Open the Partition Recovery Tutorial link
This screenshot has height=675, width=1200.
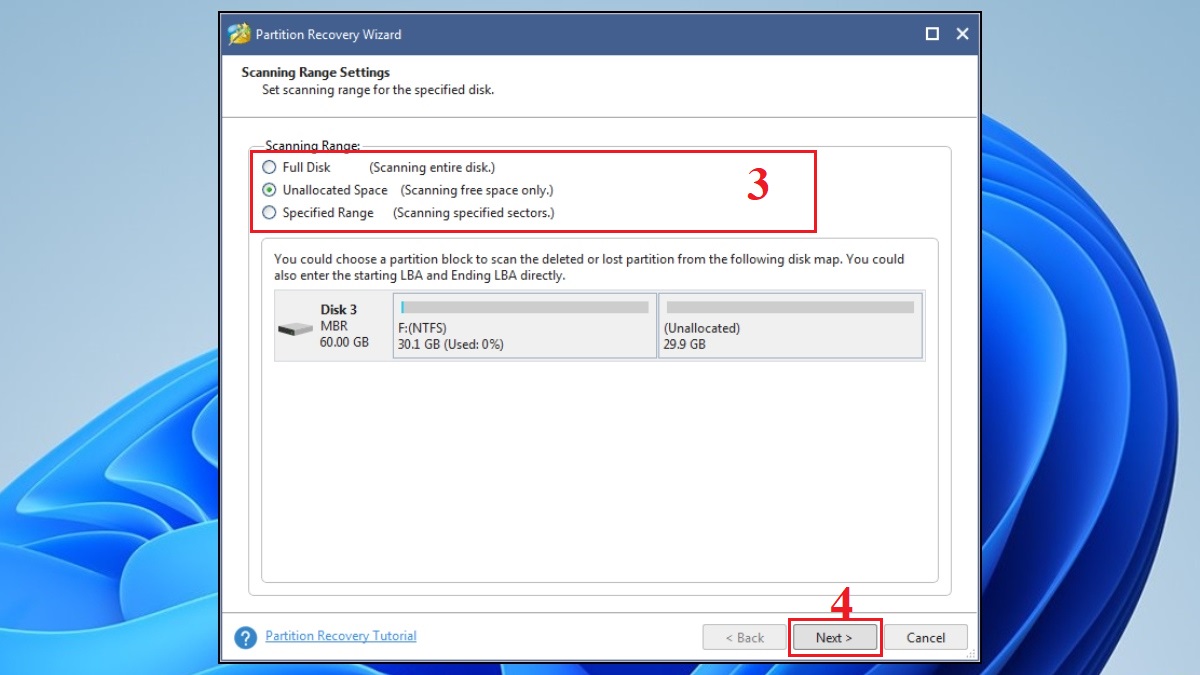[341, 636]
